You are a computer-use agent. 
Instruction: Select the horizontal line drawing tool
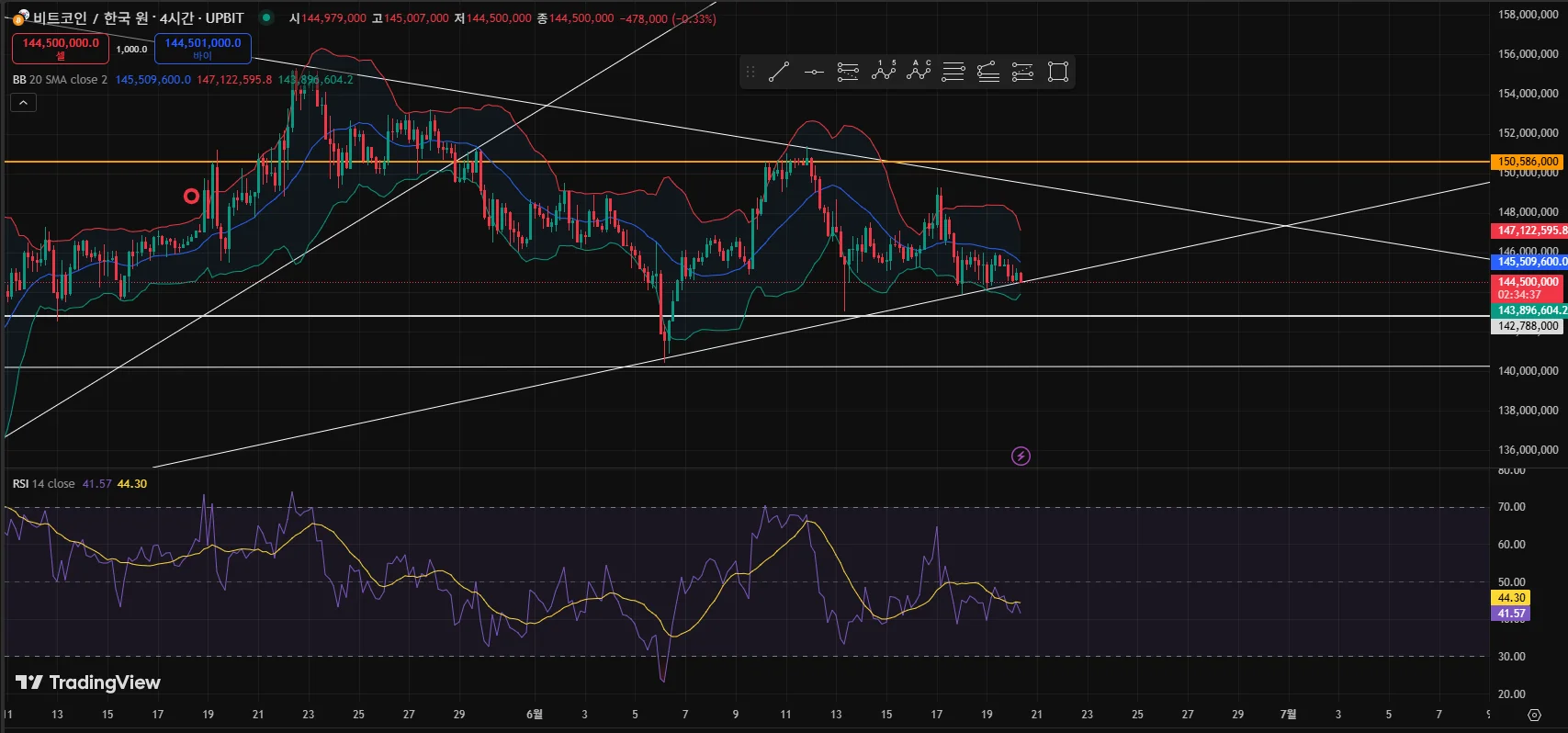(x=814, y=72)
